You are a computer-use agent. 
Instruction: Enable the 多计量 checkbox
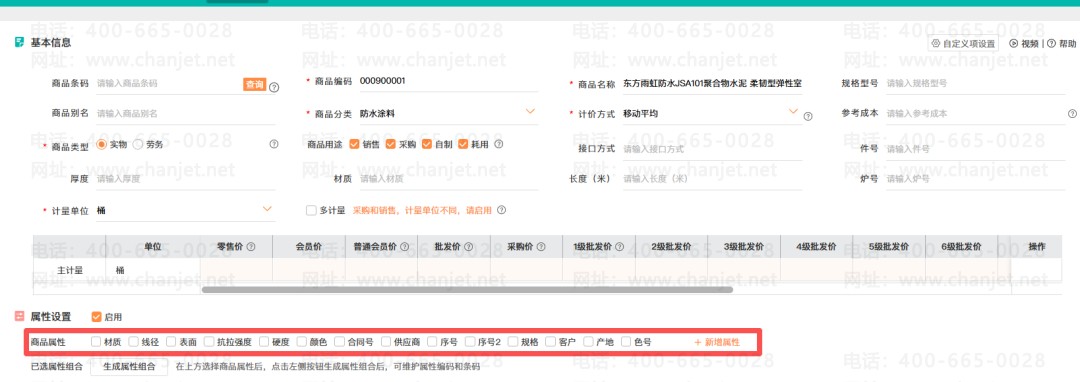(311, 211)
